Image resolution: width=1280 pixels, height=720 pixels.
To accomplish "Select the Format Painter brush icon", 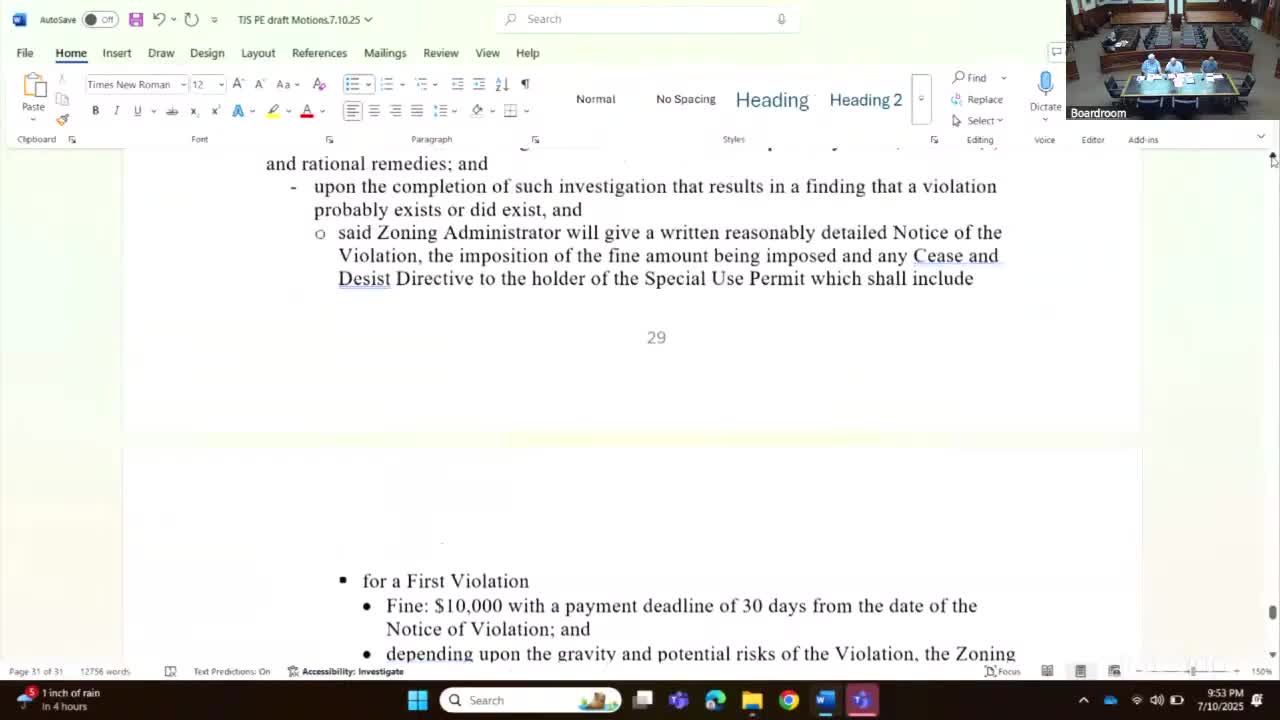I will point(62,120).
